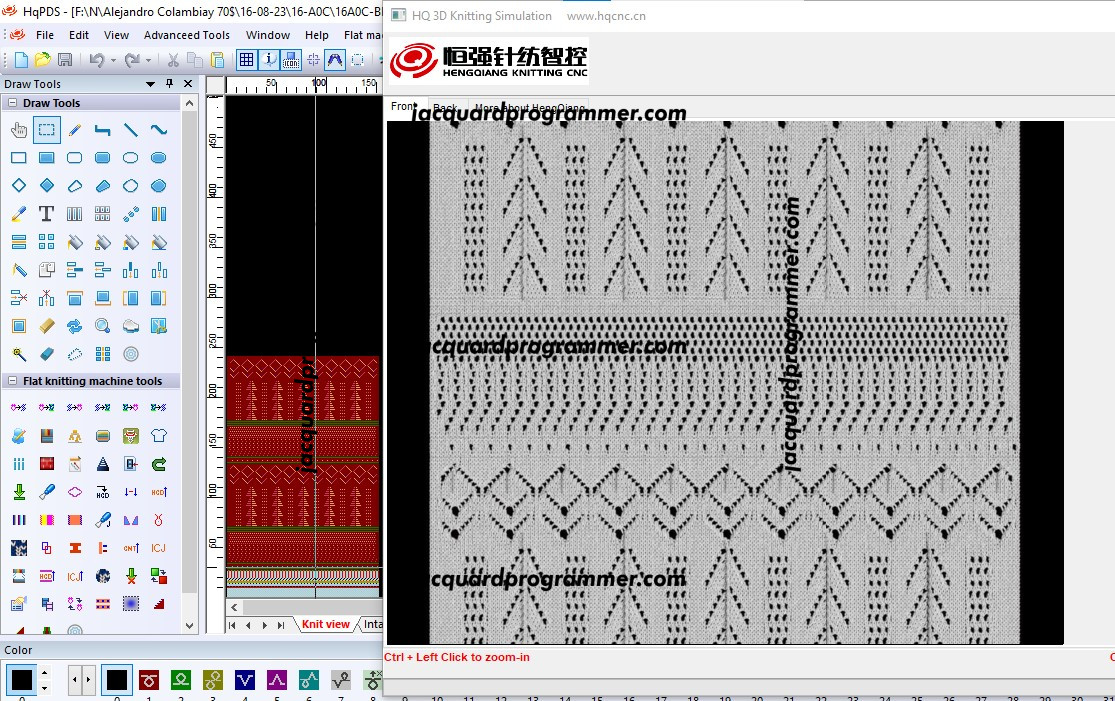The height and width of the screenshot is (701, 1115).
Task: Increment the current color number stepper
Action: [x=44, y=673]
